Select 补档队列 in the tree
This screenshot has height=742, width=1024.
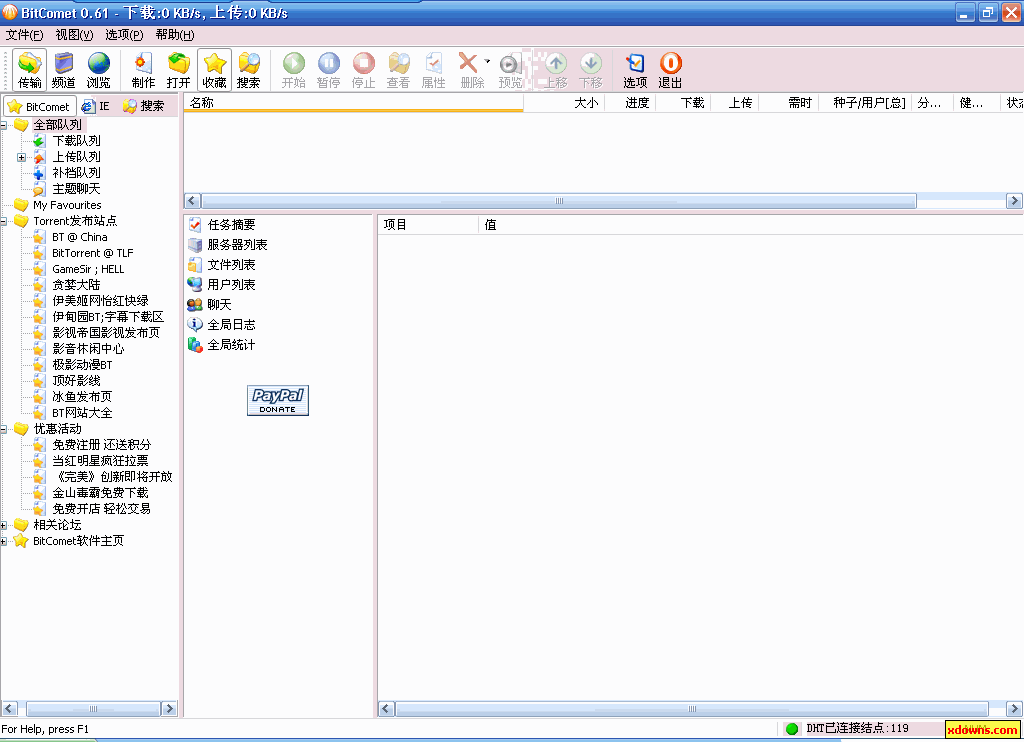click(76, 172)
